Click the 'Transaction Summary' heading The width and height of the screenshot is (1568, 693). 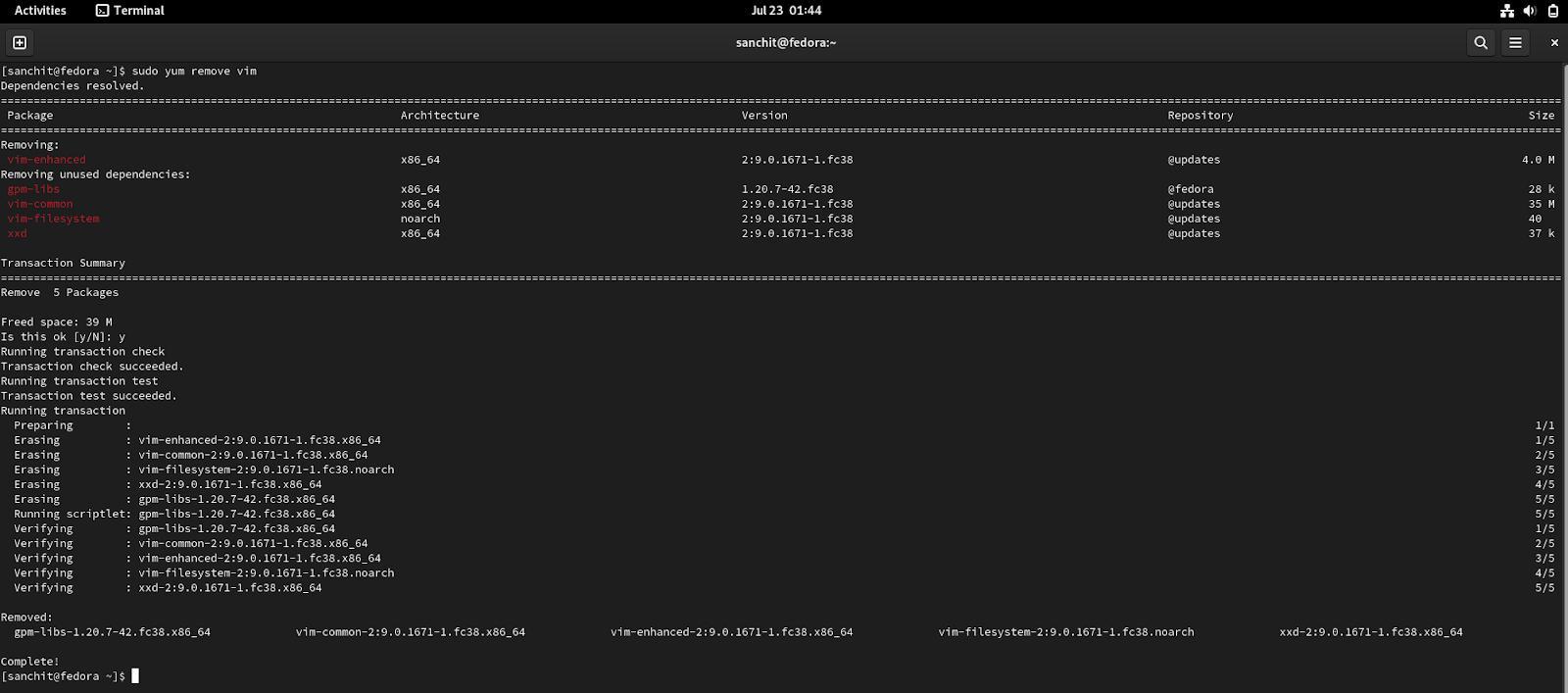pos(63,263)
